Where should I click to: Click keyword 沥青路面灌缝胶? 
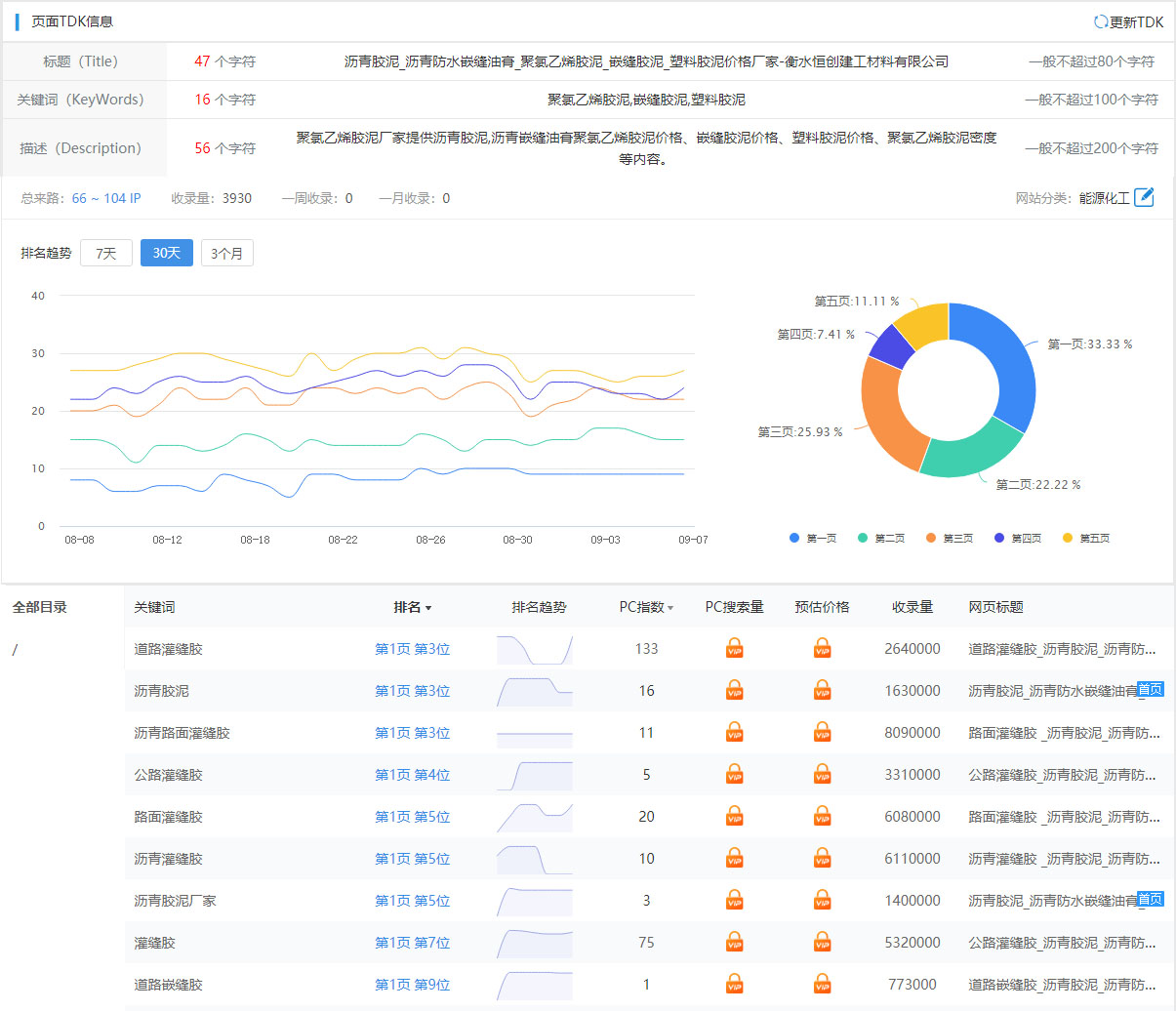point(182,732)
